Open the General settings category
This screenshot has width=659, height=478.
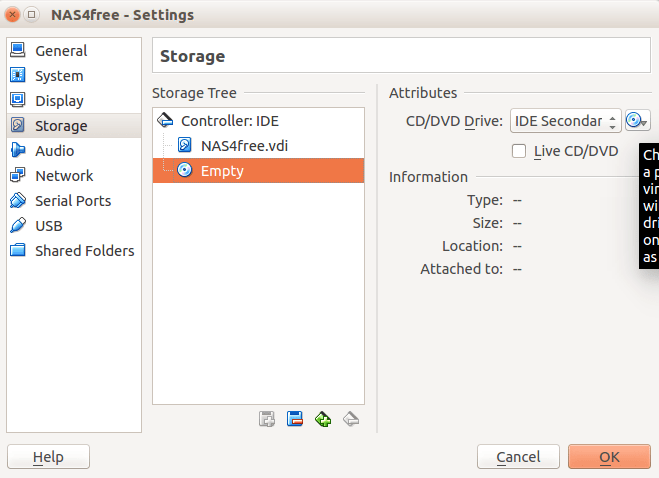point(74,51)
